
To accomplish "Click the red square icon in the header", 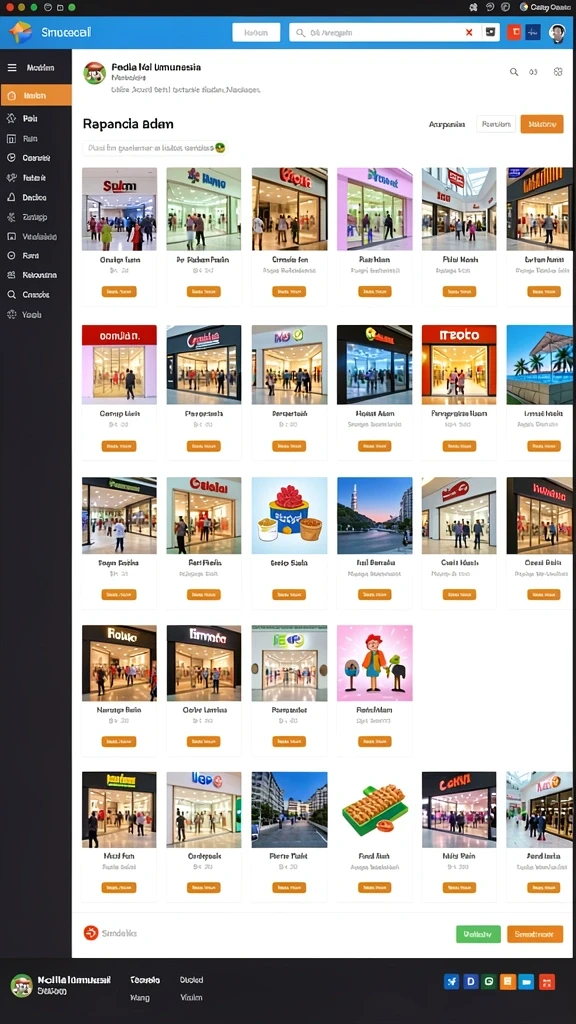I will tap(514, 32).
